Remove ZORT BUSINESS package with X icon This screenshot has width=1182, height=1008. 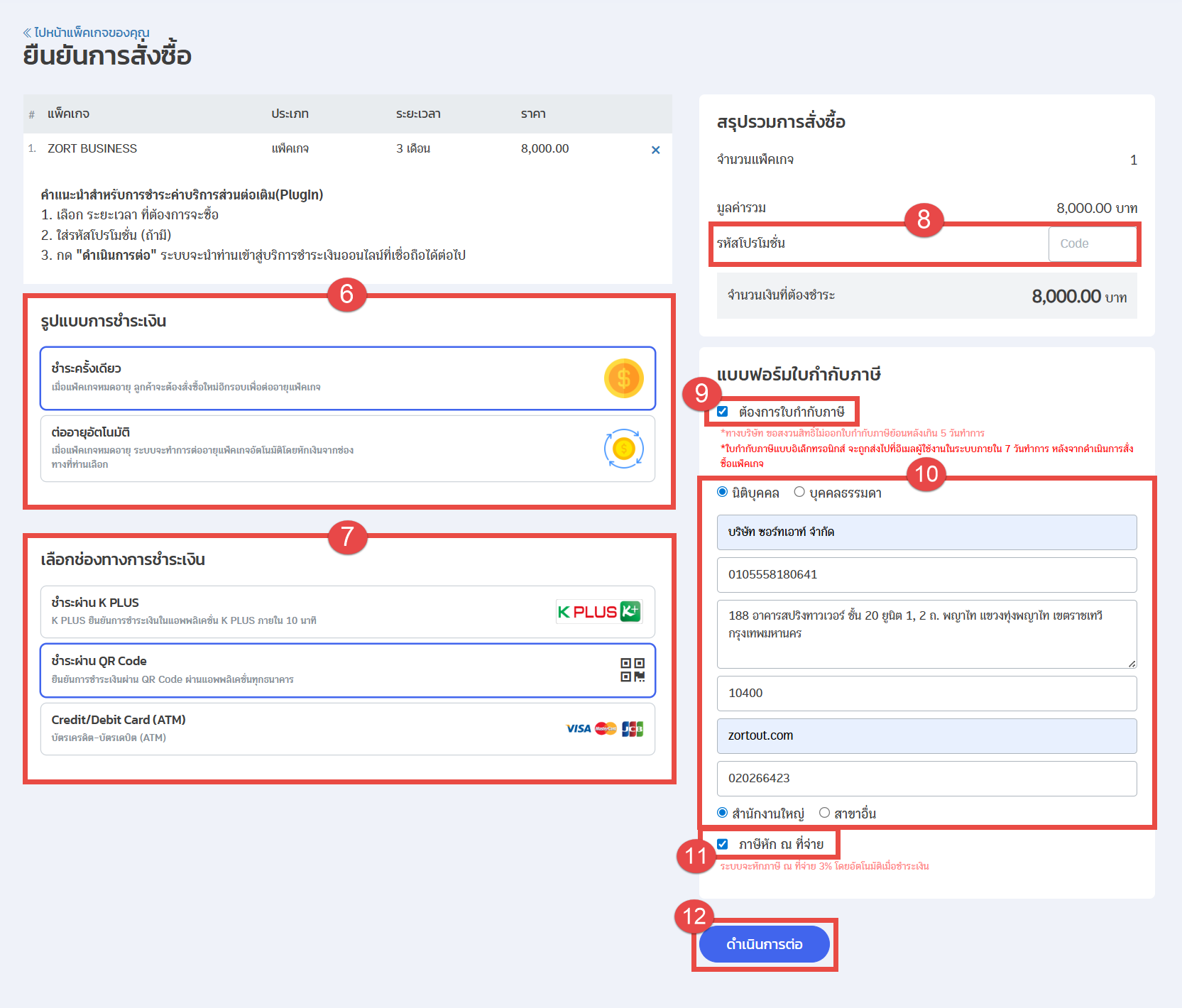coord(655,150)
